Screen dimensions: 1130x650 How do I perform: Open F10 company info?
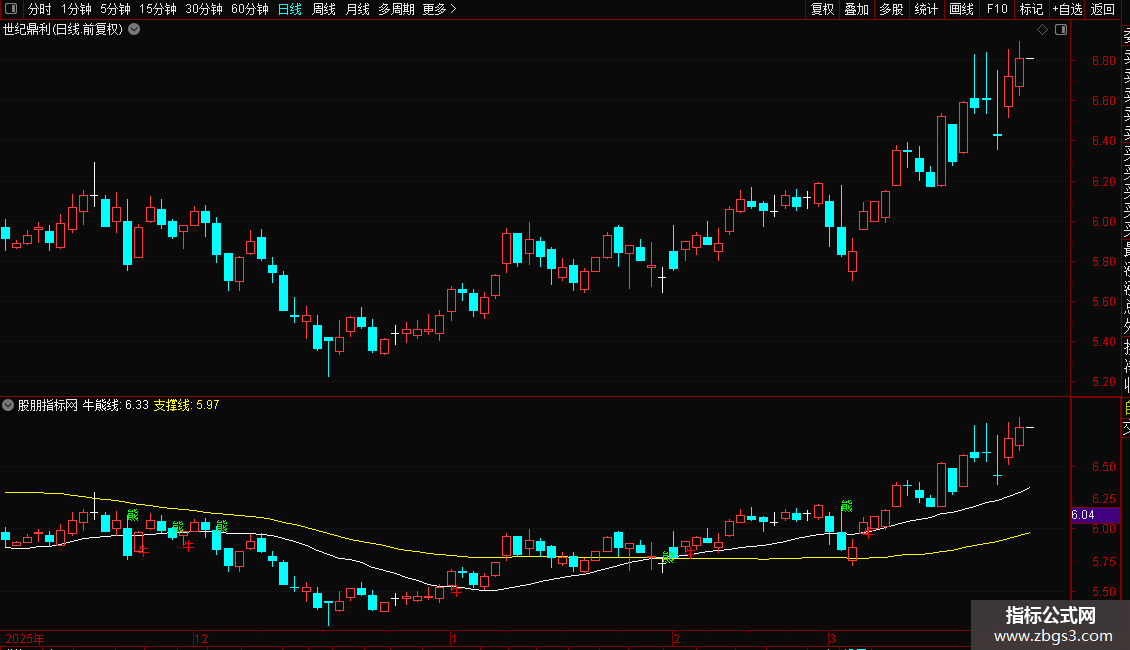tap(997, 9)
